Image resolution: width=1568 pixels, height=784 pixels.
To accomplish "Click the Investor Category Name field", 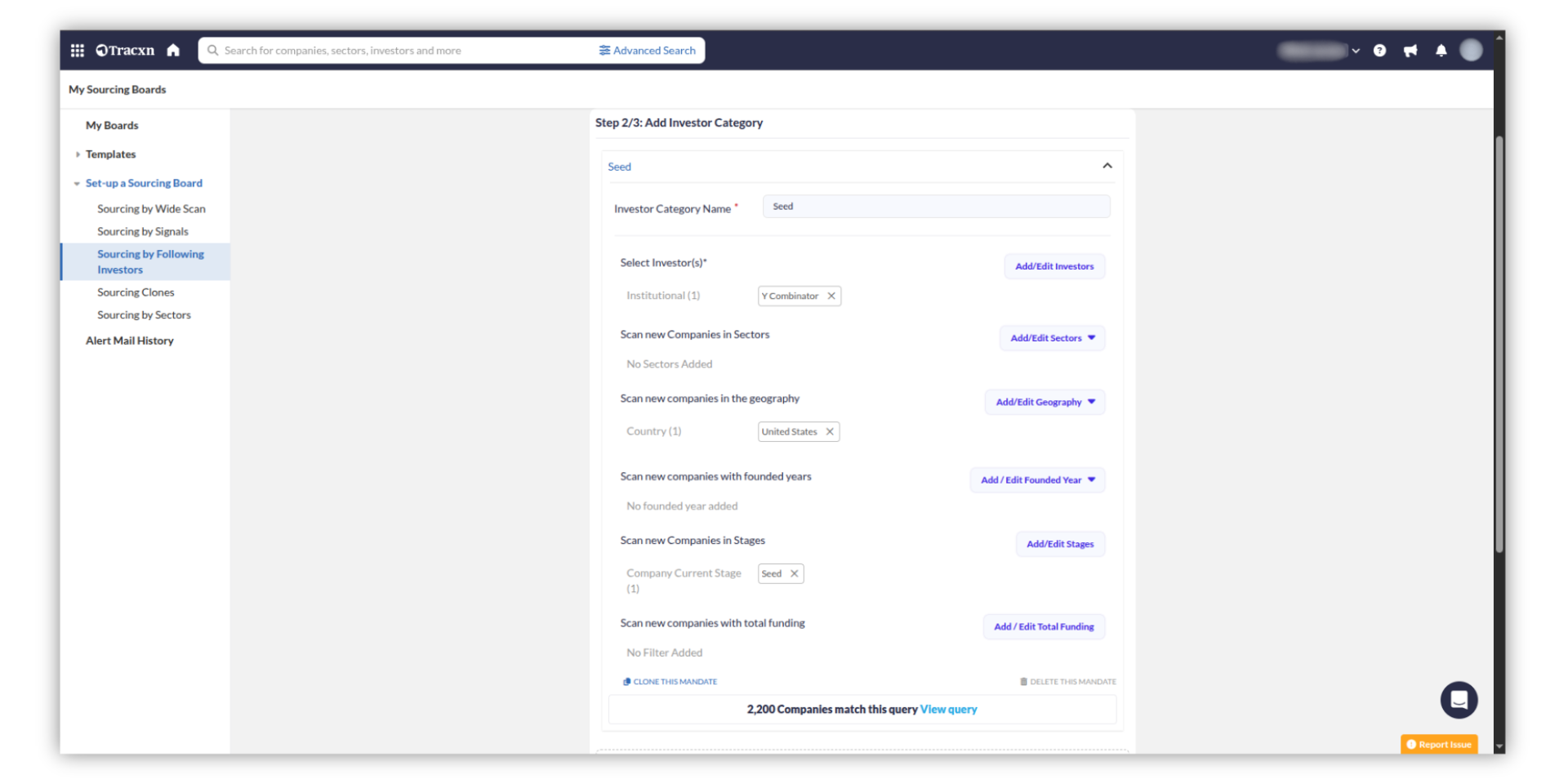I will 935,207.
